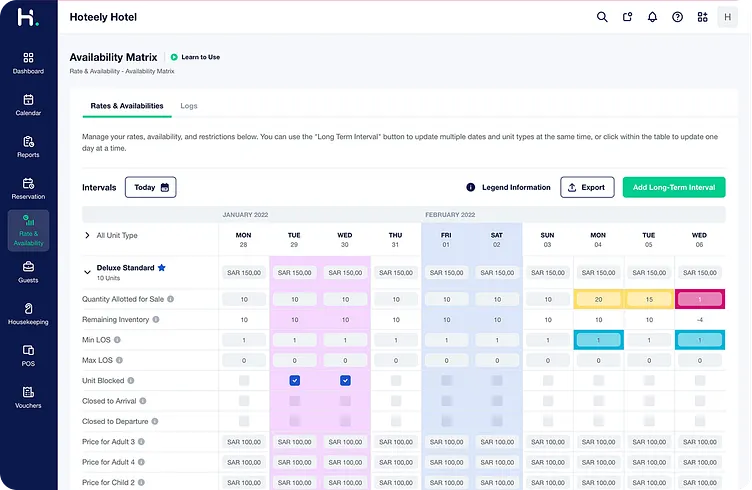Click info icon beside Price for Adult 3

(141, 442)
